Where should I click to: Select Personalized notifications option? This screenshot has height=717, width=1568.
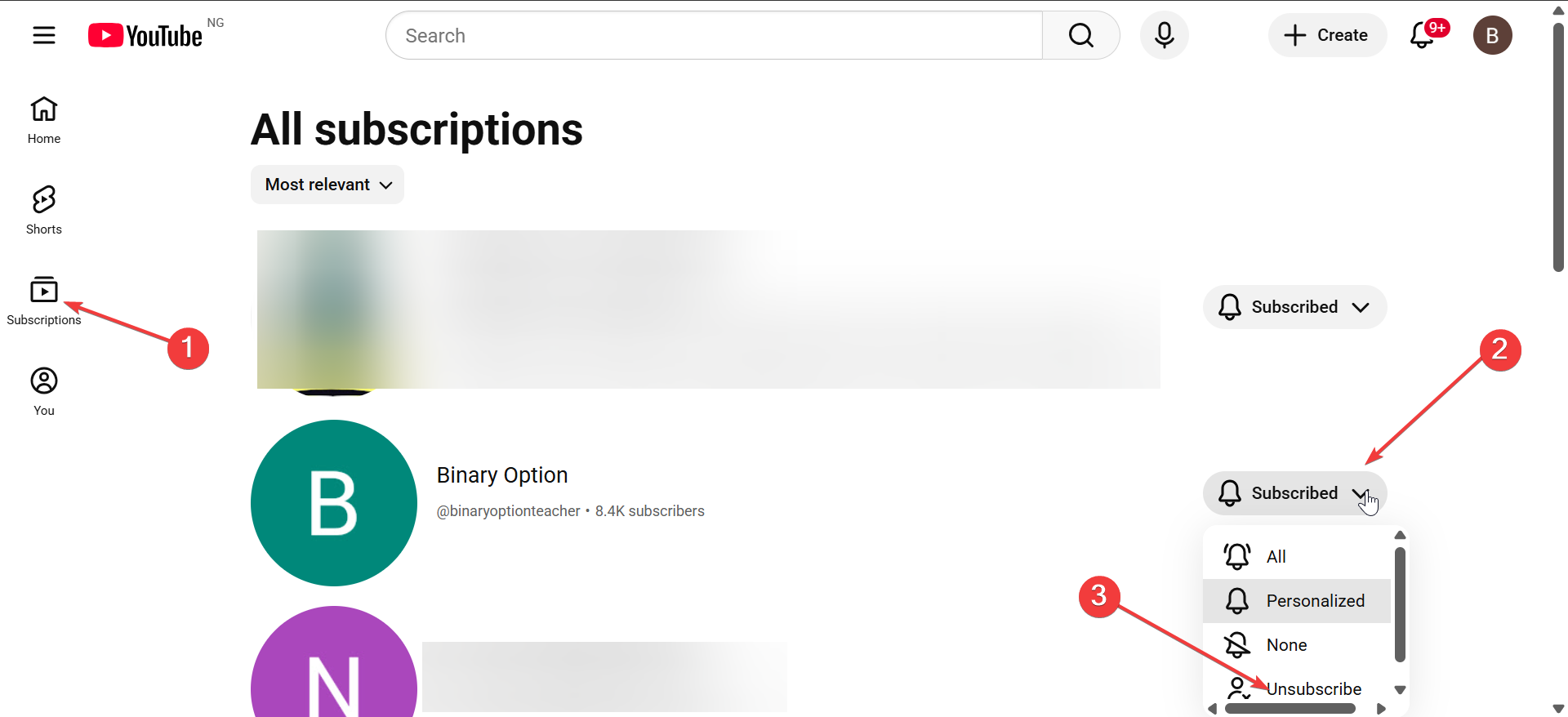[1297, 601]
